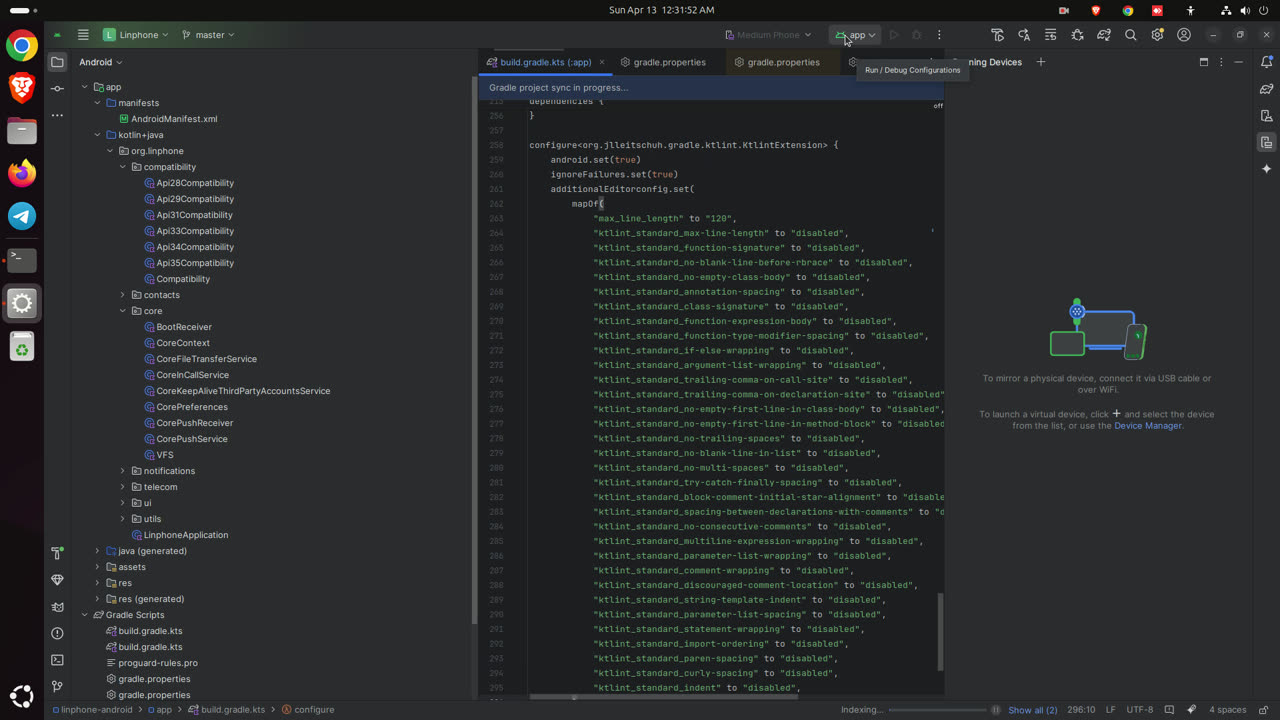Screen dimensions: 1280x720
Task: Click Attach Debugger to Android Process icon
Action: 1077,35
